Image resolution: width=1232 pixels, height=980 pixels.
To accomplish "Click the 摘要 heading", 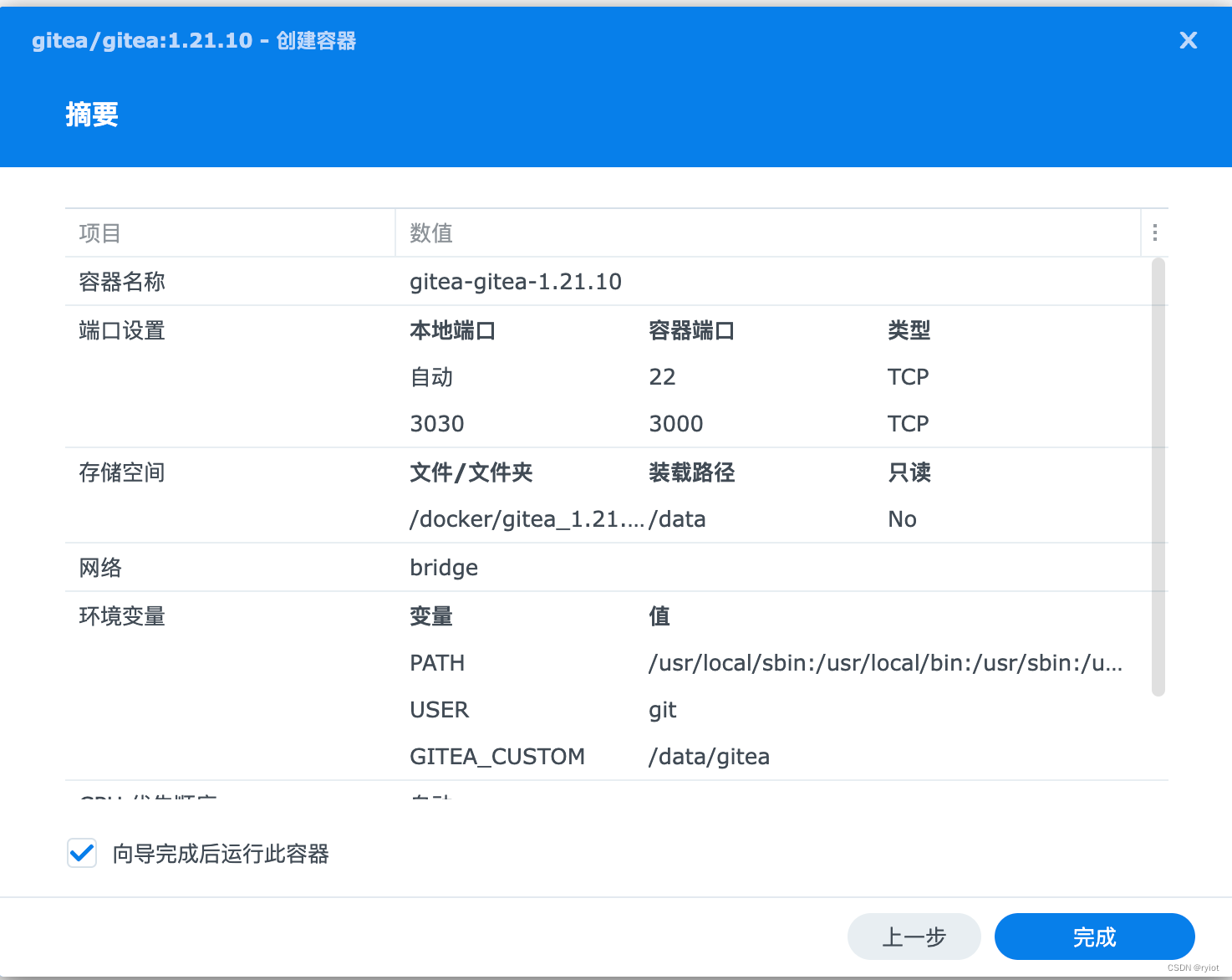I will [x=92, y=114].
